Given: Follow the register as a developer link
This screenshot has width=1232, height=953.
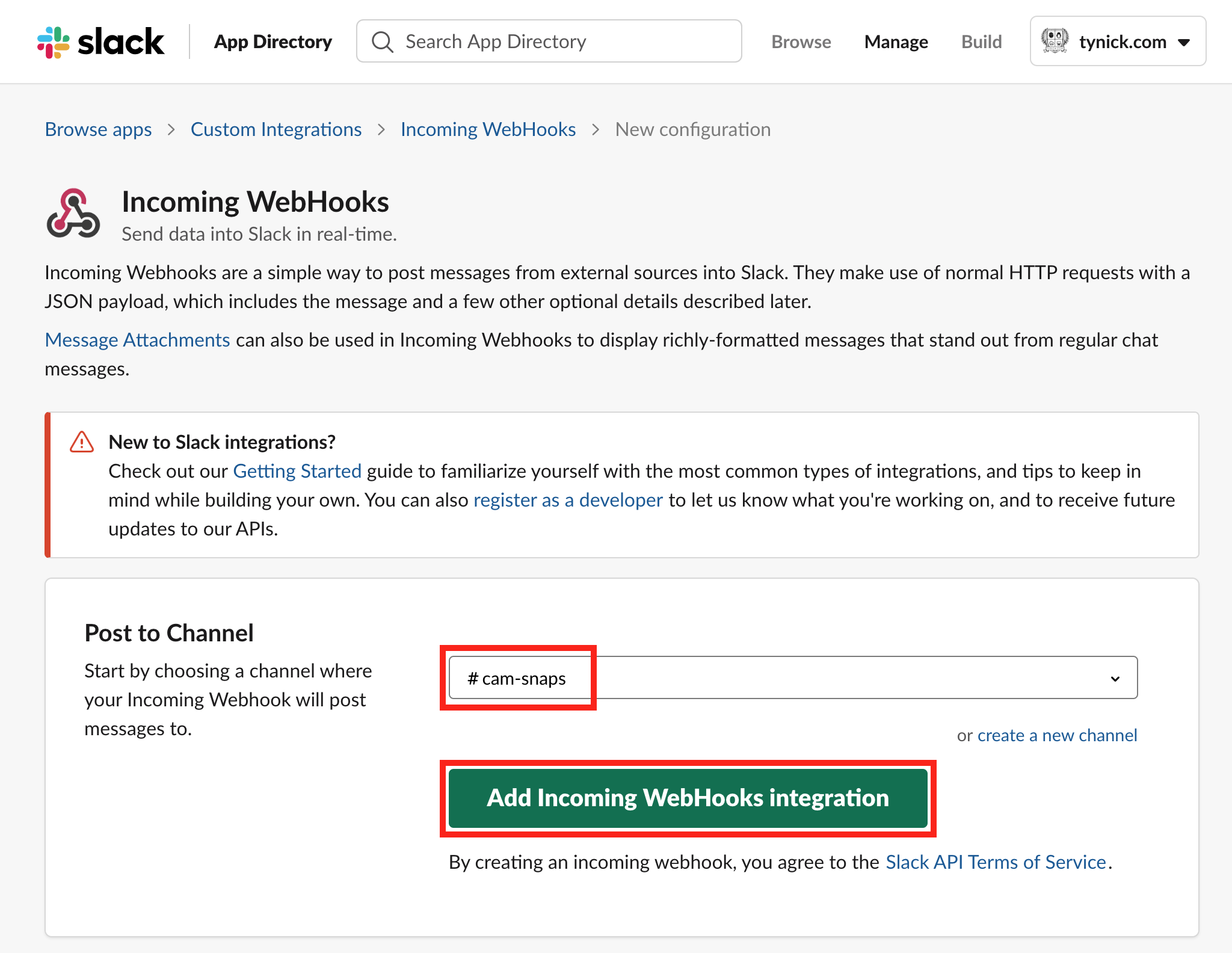Looking at the screenshot, I should tap(568, 500).
